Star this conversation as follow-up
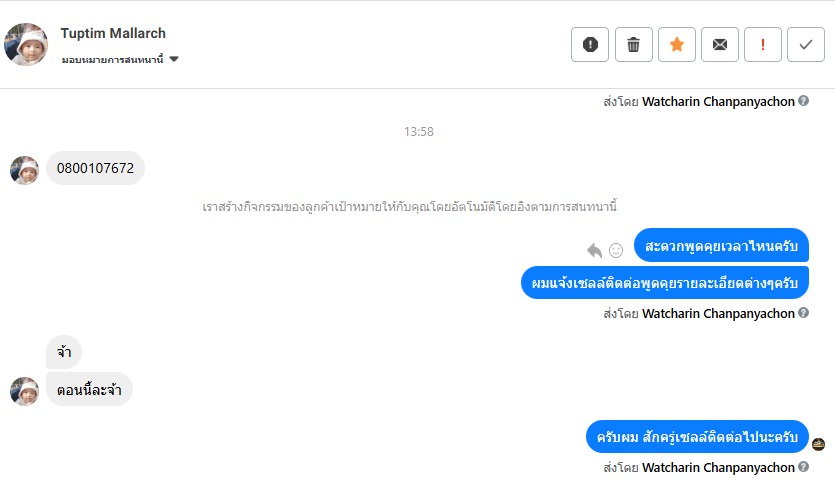This screenshot has height=501, width=835. [x=676, y=45]
